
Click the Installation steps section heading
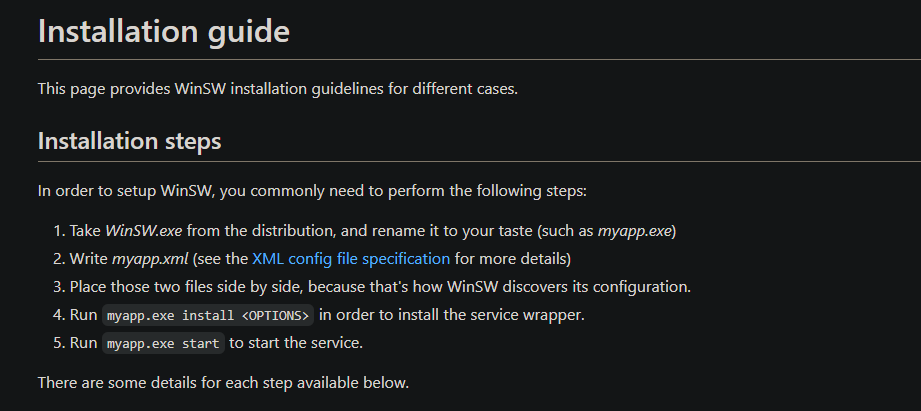pos(129,141)
